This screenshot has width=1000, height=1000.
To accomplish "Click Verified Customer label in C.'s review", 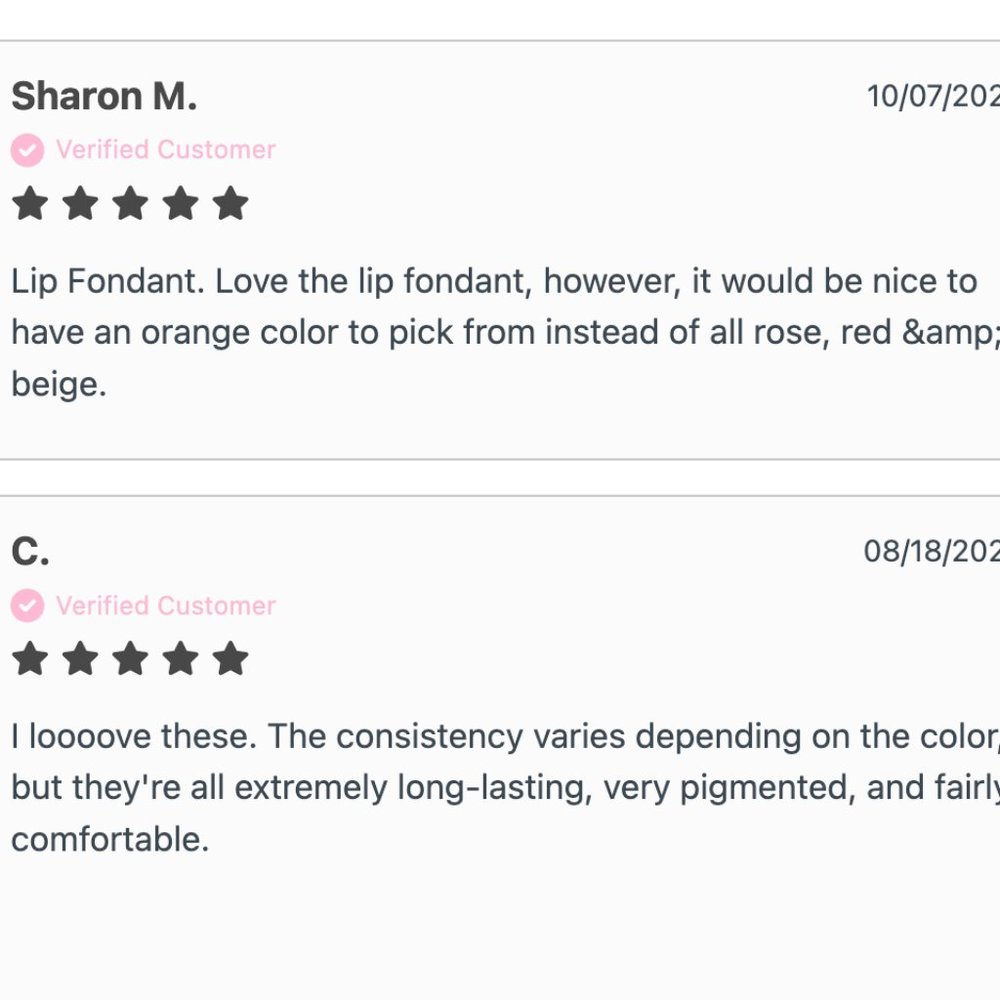I will tap(165, 606).
